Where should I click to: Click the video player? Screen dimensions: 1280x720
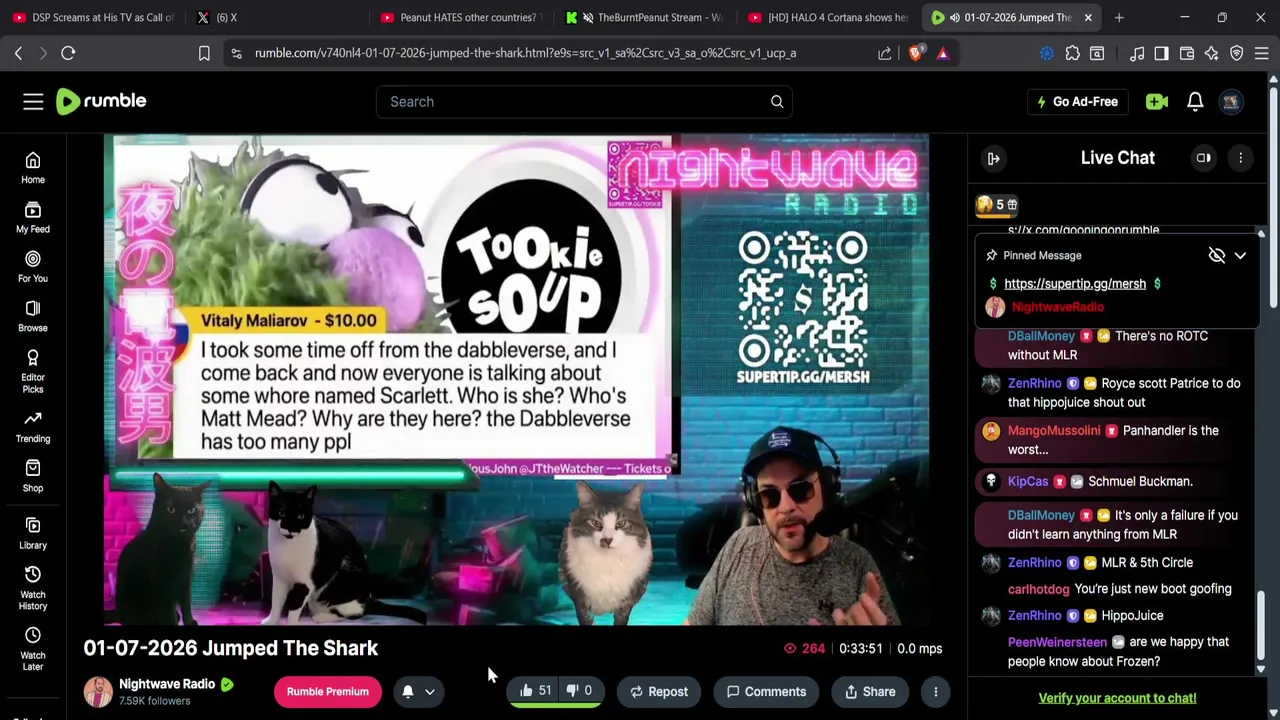pyautogui.click(x=516, y=380)
